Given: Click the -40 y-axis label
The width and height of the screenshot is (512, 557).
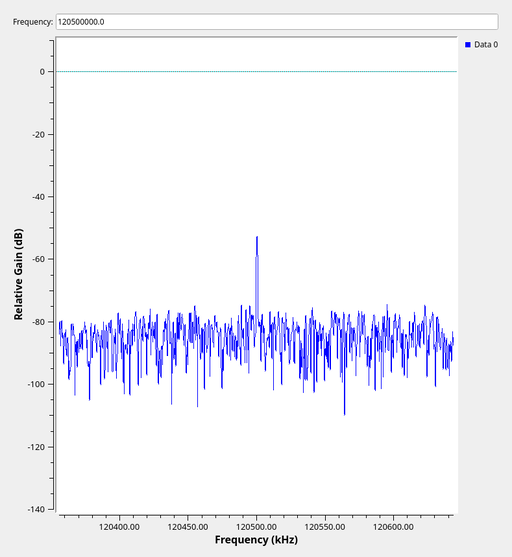Looking at the screenshot, I should [x=38, y=197].
